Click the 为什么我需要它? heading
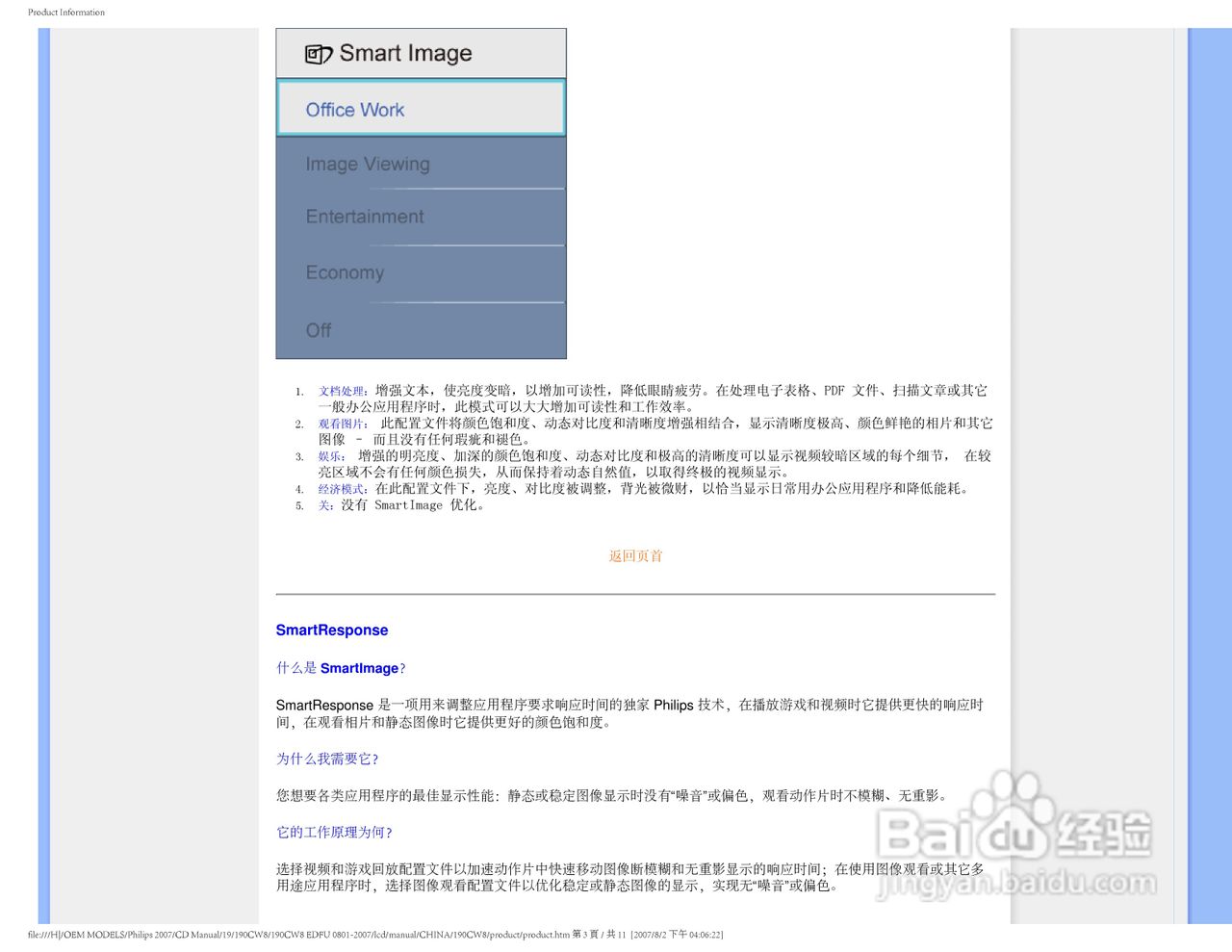This screenshot has height=952, width=1232. 327,759
